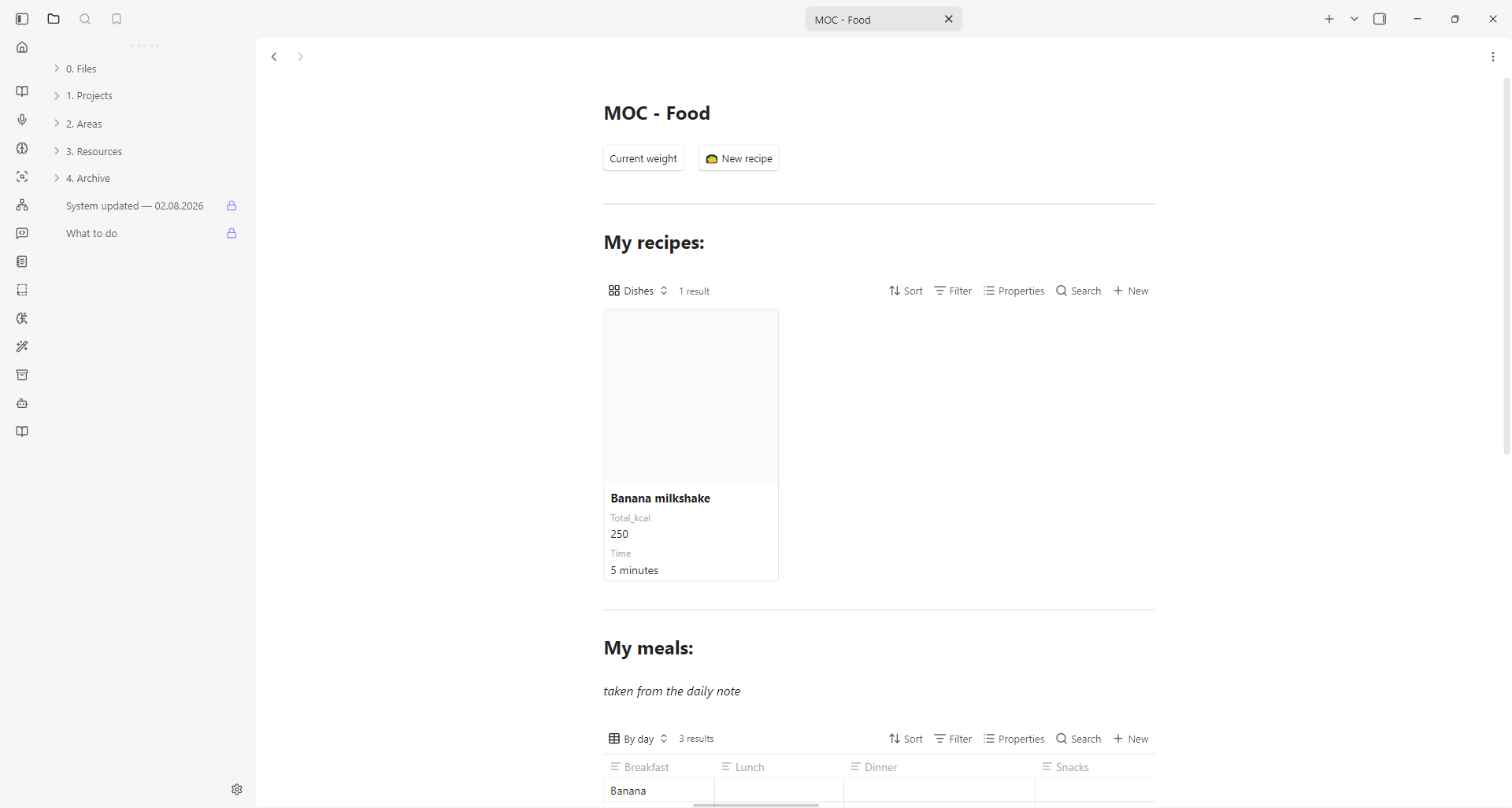Click the brain-circuit ribbon icon
1512x808 pixels.
(22, 318)
